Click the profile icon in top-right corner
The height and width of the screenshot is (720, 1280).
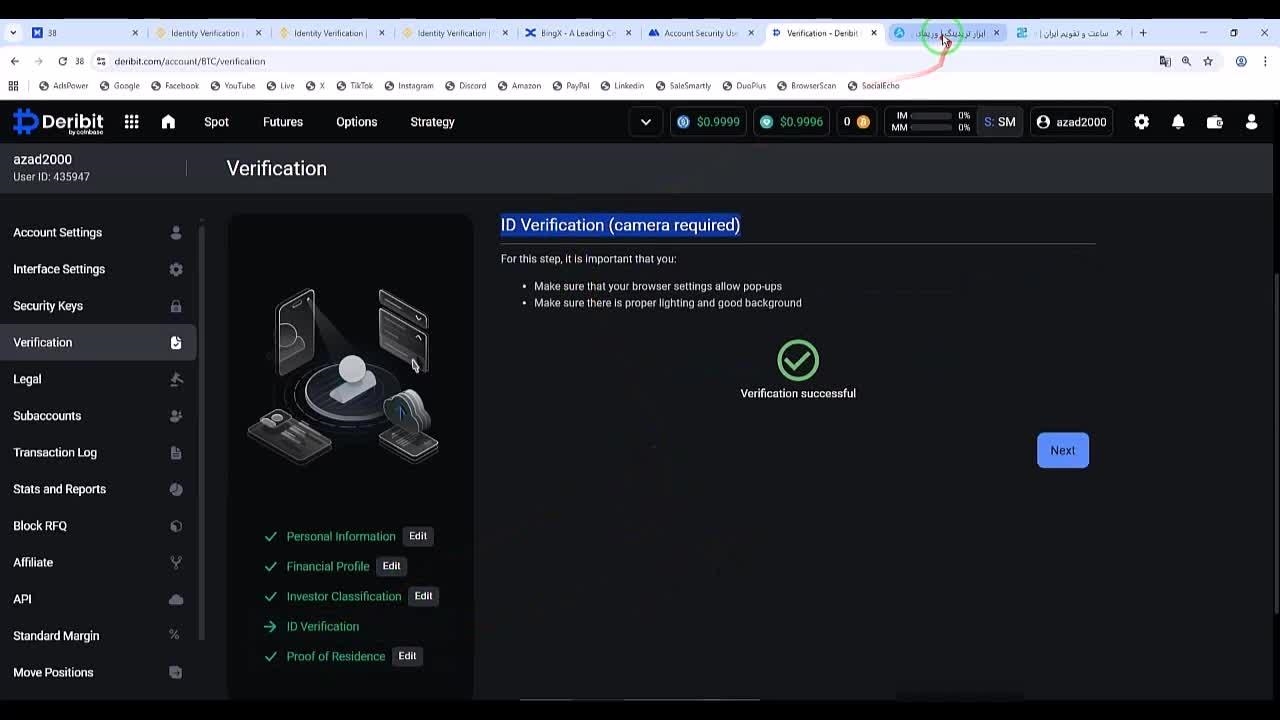(x=1251, y=122)
